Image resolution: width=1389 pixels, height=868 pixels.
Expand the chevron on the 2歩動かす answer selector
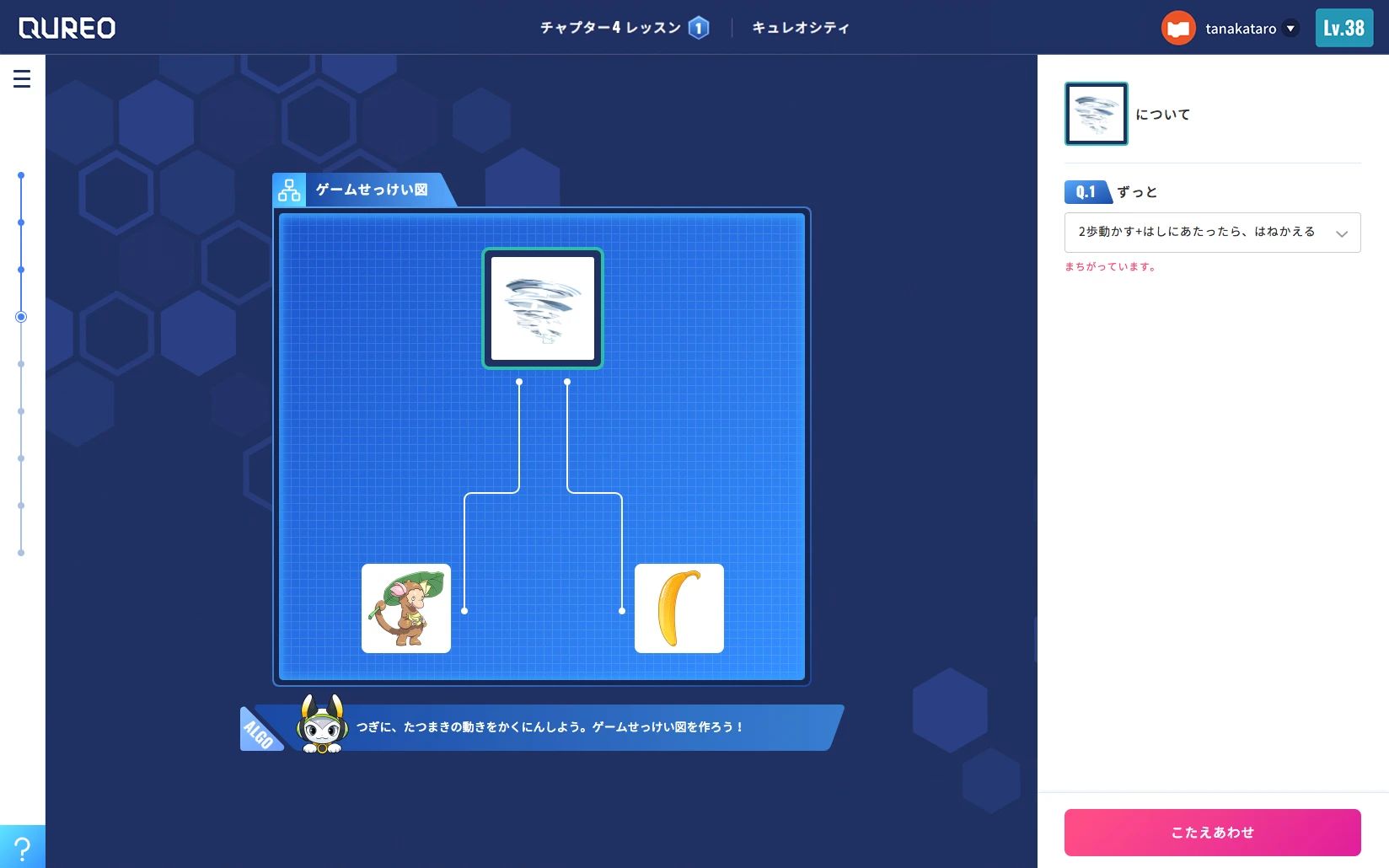click(1343, 233)
